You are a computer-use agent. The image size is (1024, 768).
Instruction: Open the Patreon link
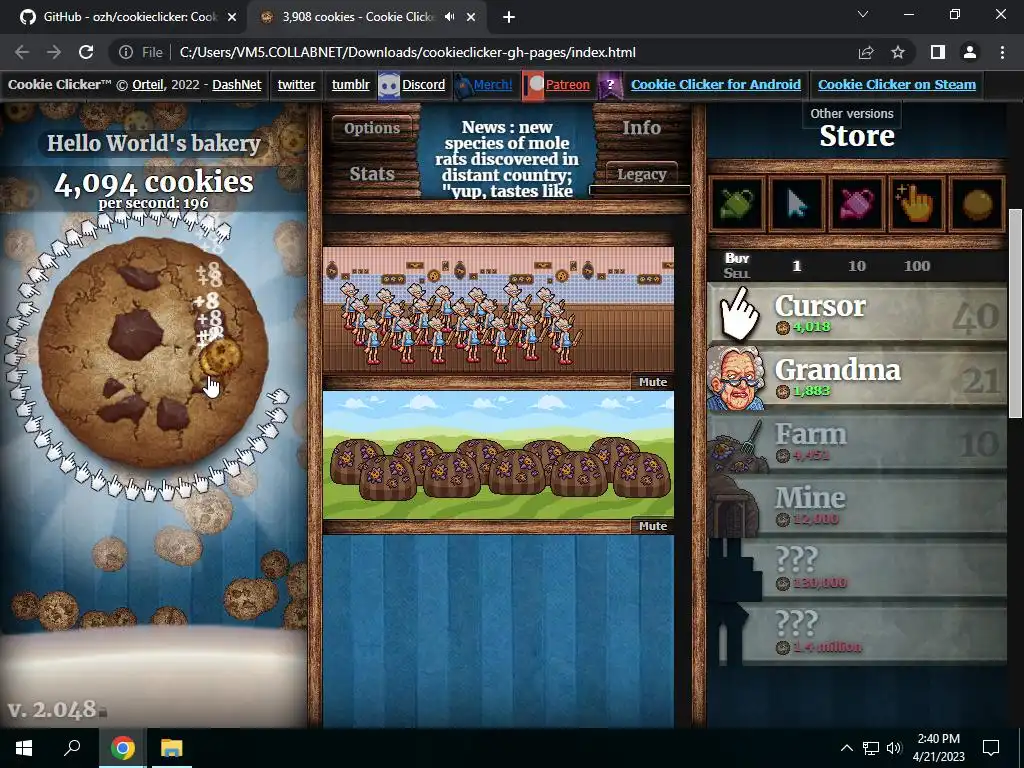pos(568,84)
